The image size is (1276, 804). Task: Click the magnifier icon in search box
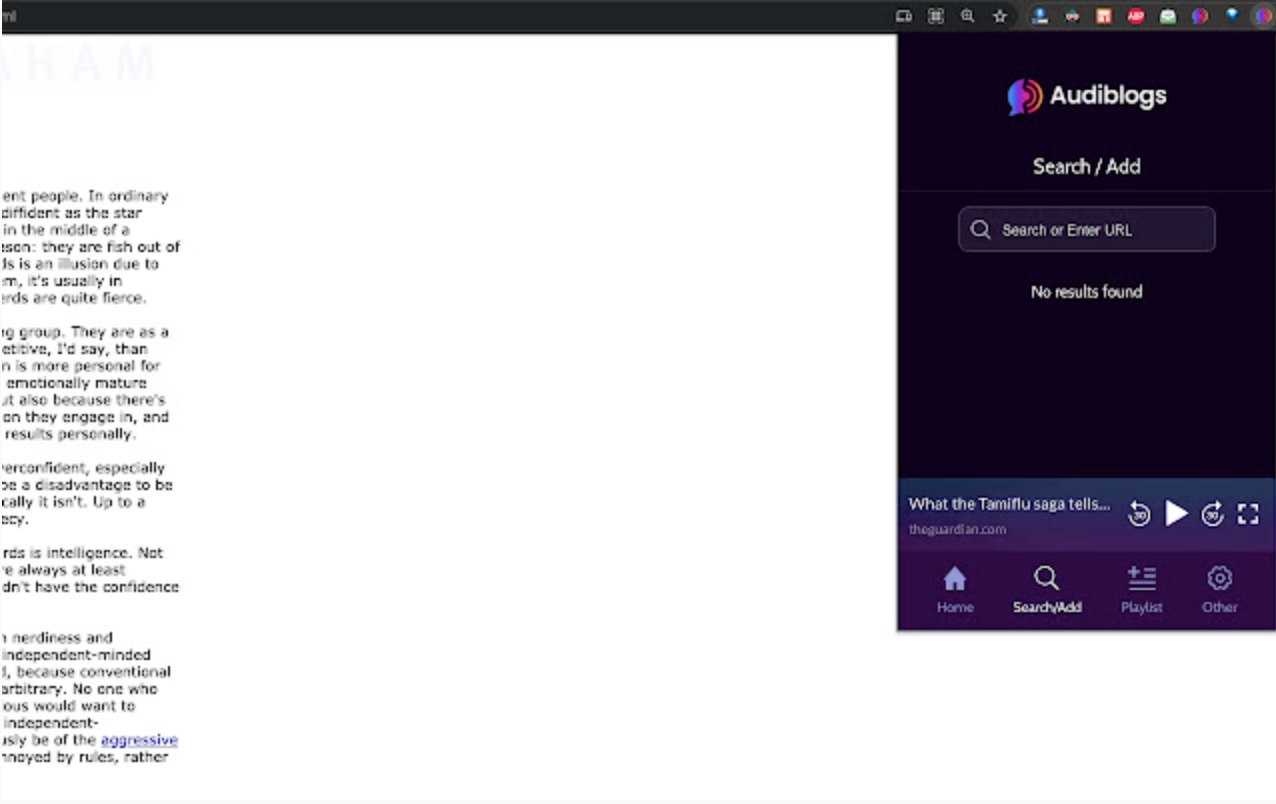(981, 230)
